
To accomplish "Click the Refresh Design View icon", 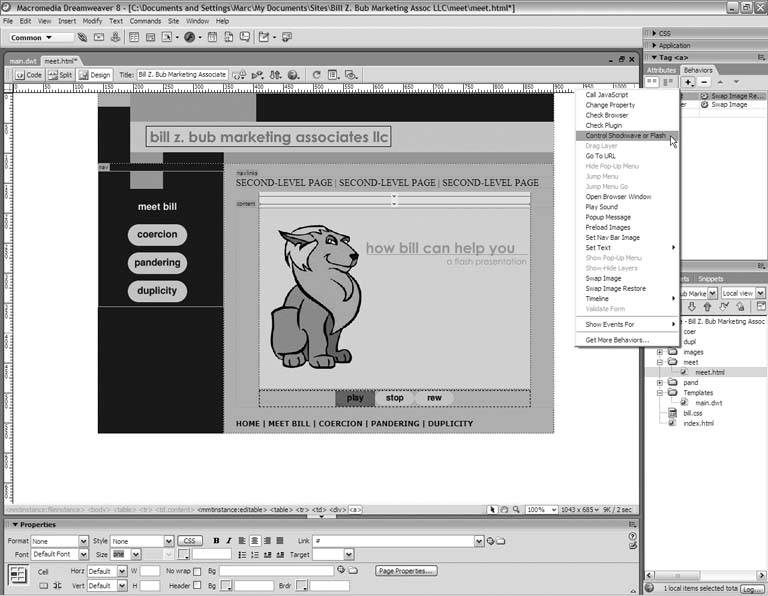I will pyautogui.click(x=316, y=75).
